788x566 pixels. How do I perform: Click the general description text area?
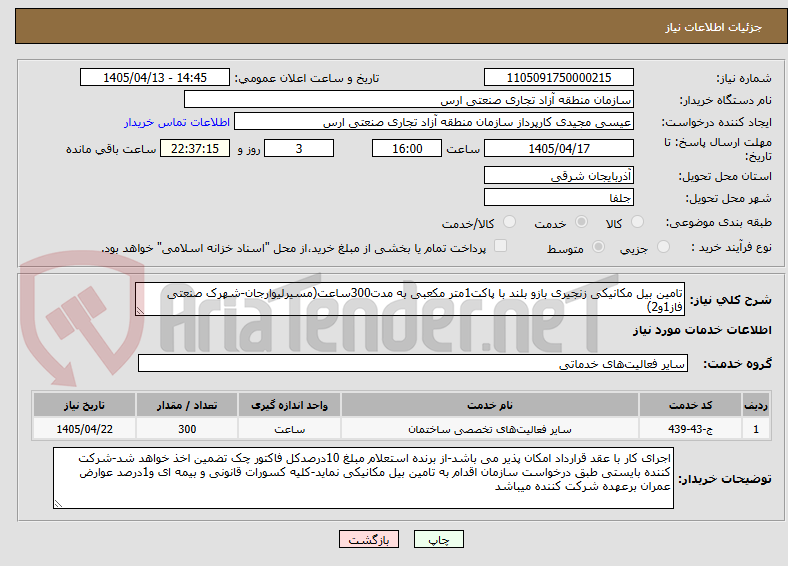[x=410, y=299]
